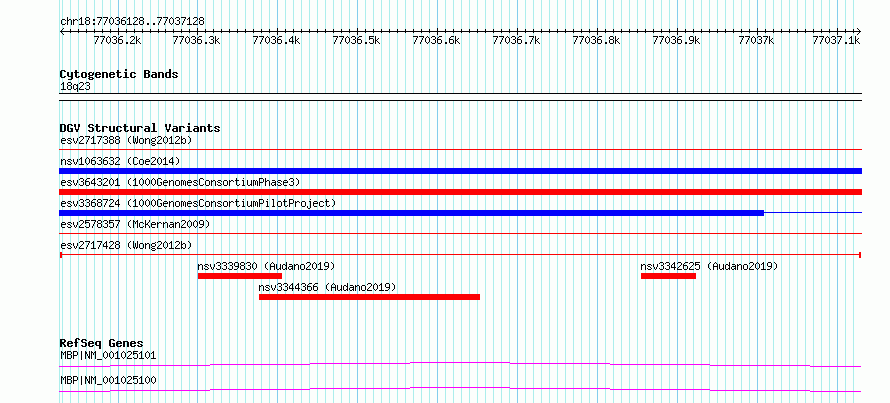890x403 pixels.
Task: Click ruler position 77036.4k
Action: coord(278,40)
